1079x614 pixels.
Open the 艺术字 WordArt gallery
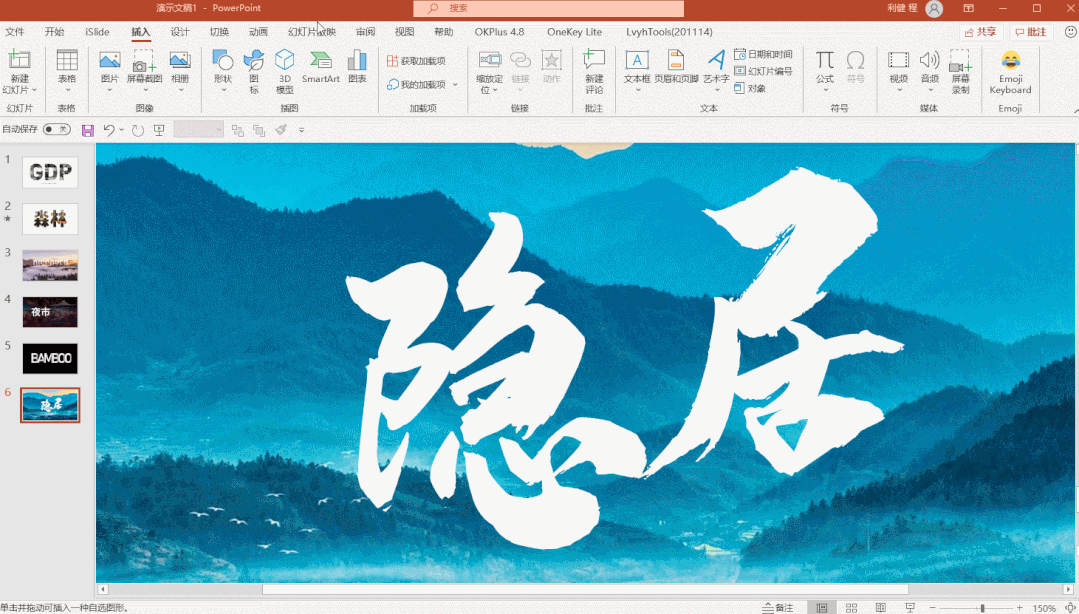pyautogui.click(x=716, y=72)
